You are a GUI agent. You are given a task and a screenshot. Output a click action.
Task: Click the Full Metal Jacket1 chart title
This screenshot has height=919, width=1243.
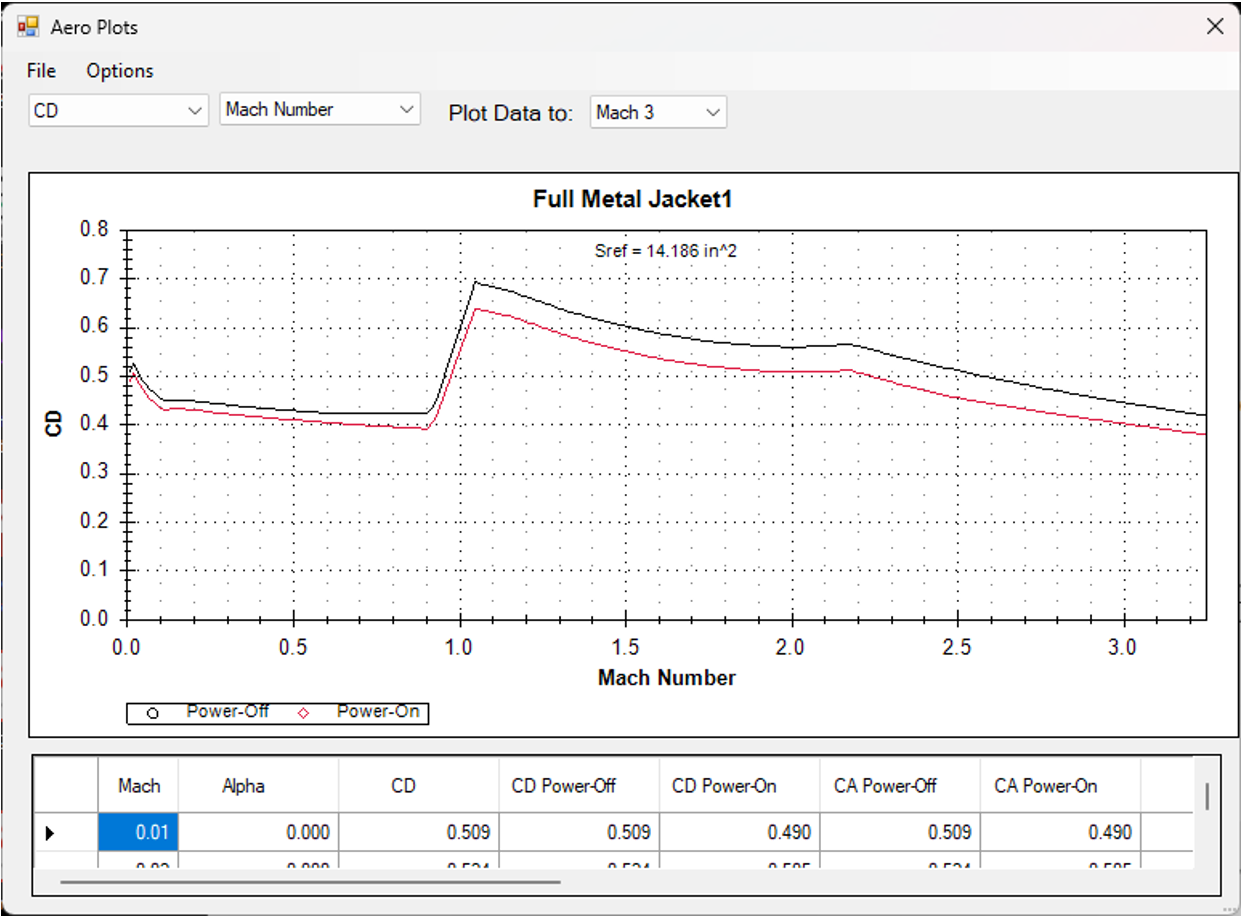(x=633, y=200)
